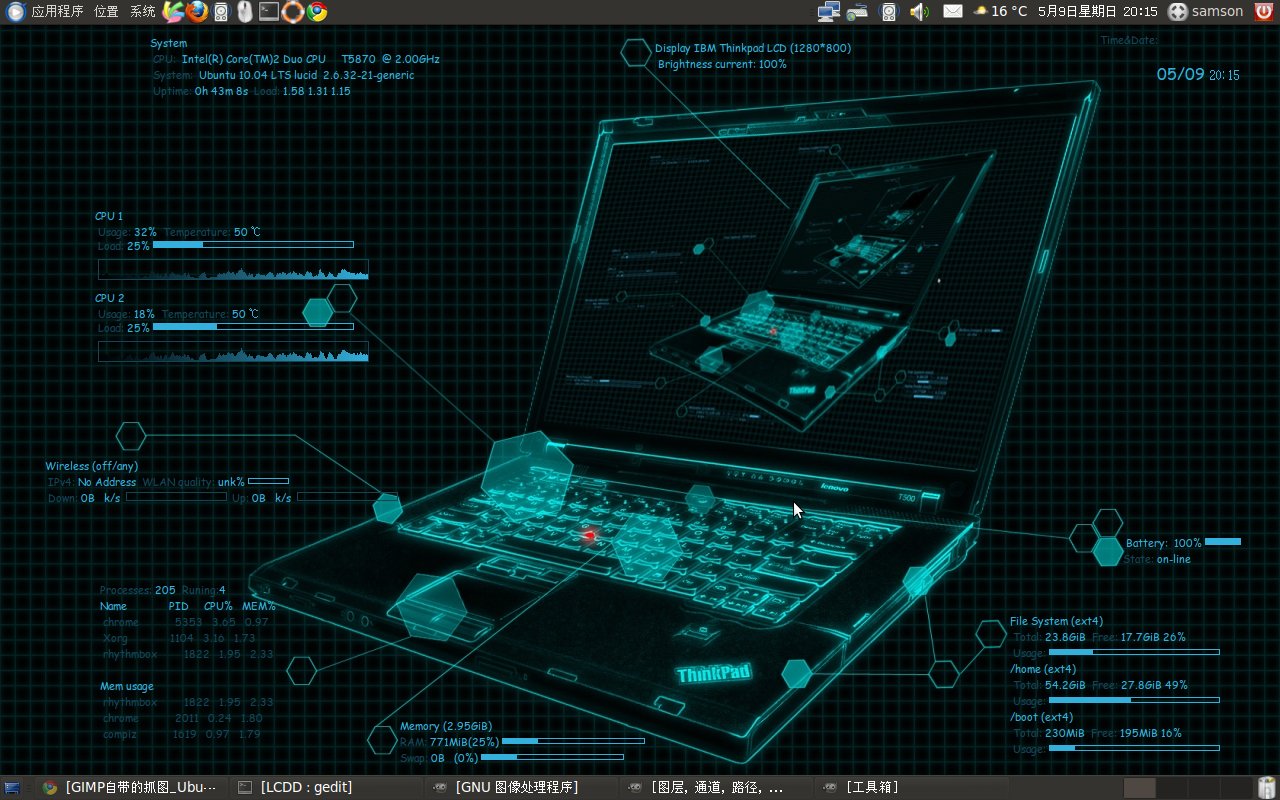The width and height of the screenshot is (1280, 800).
Task: Open the calendar from 5月9日星期日 20:15 clock
Action: click(x=1097, y=12)
